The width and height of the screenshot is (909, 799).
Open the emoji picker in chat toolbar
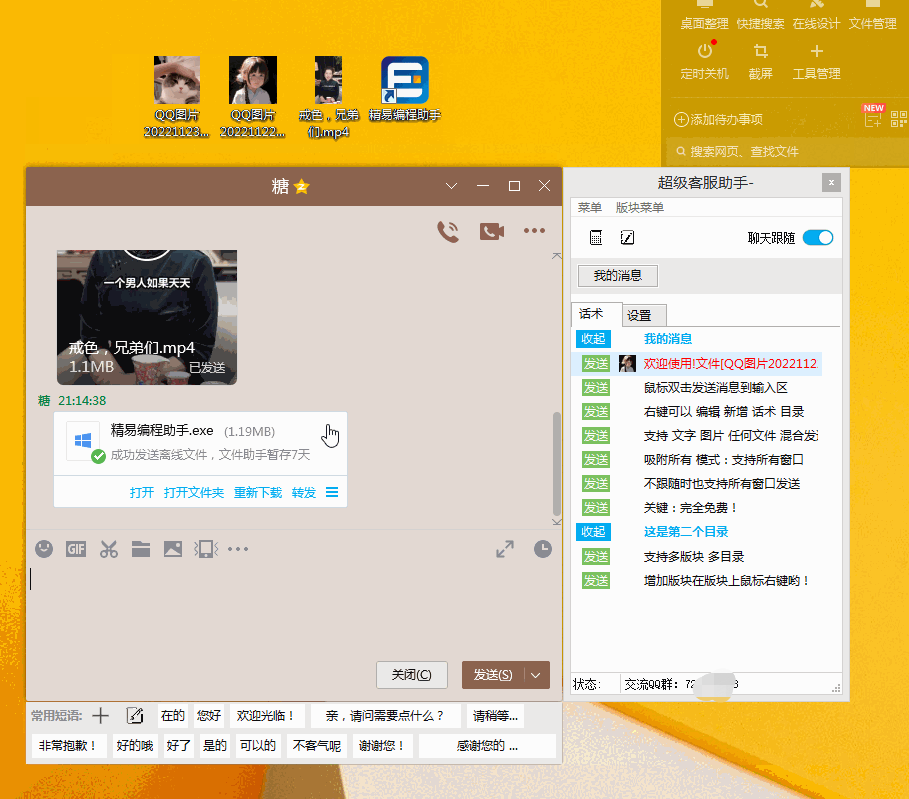(44, 548)
